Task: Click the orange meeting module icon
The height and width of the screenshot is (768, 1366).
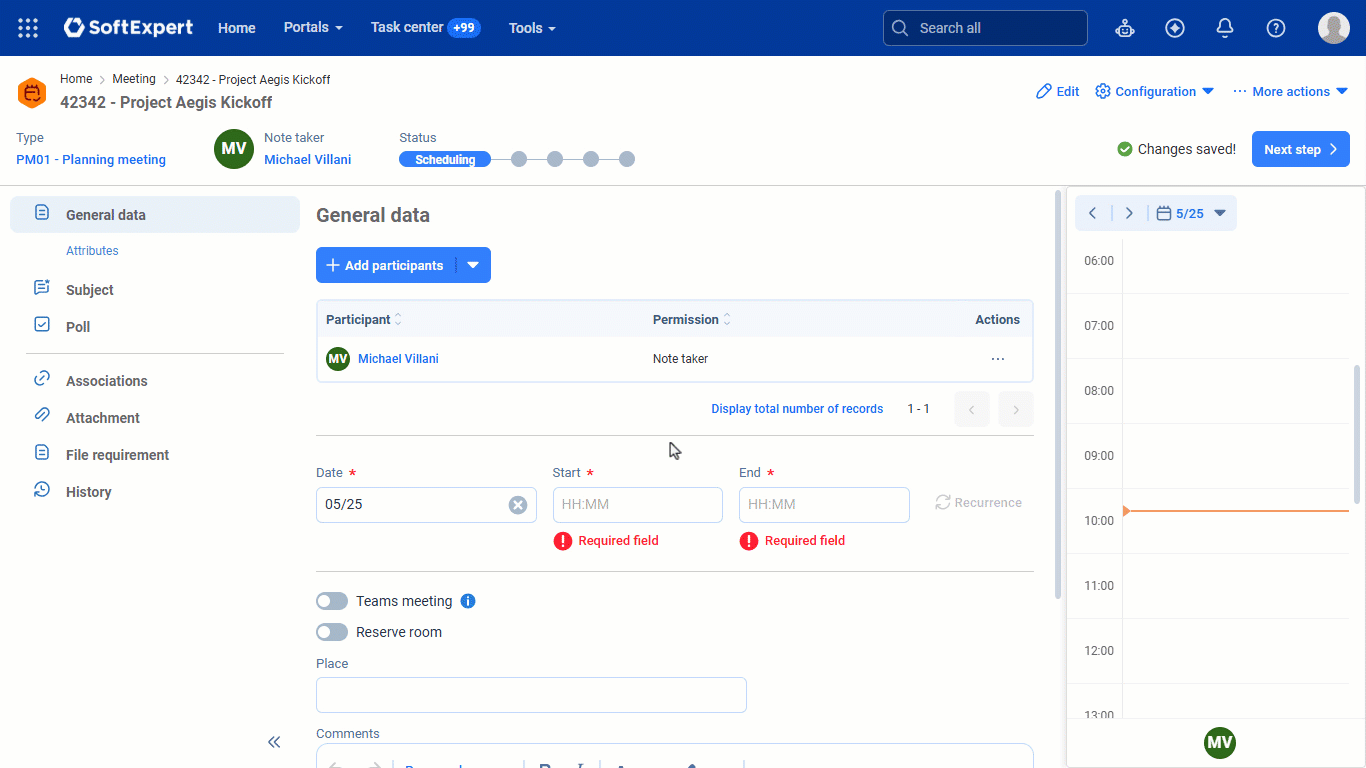Action: 32,93
